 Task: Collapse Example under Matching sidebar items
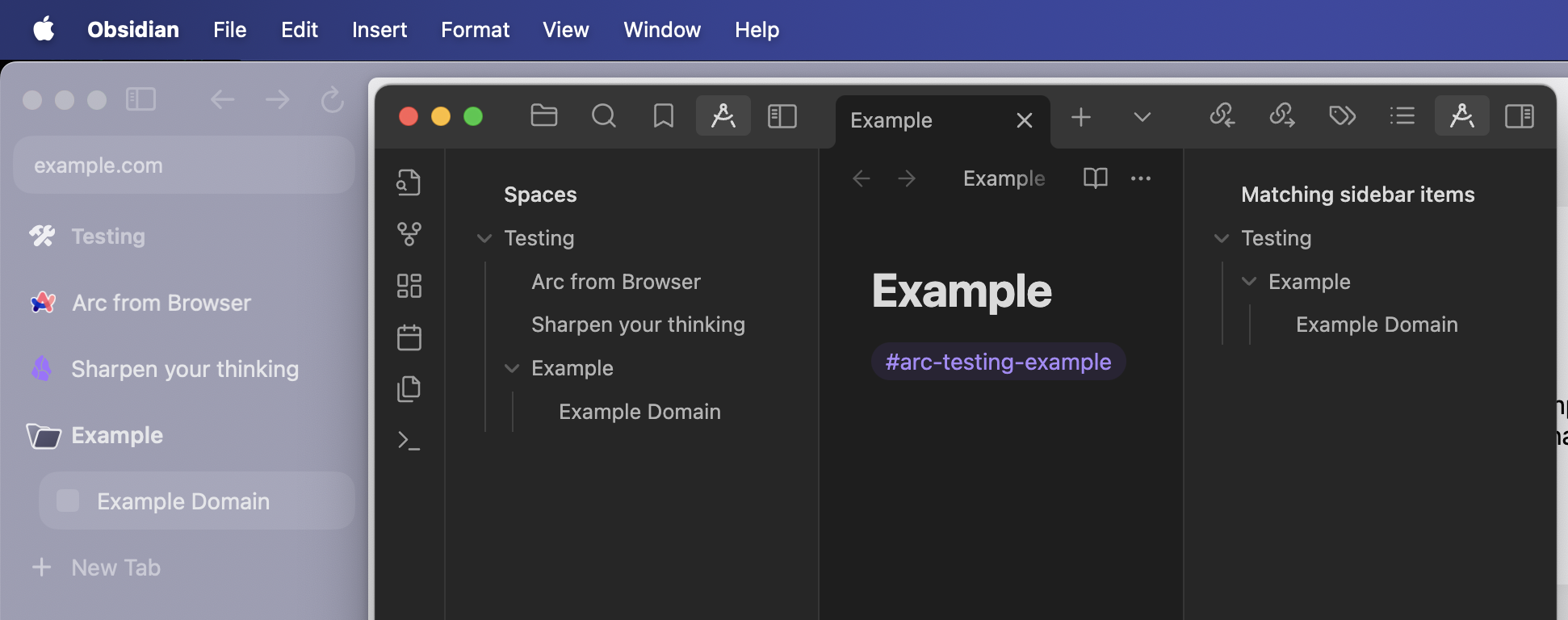point(1249,281)
